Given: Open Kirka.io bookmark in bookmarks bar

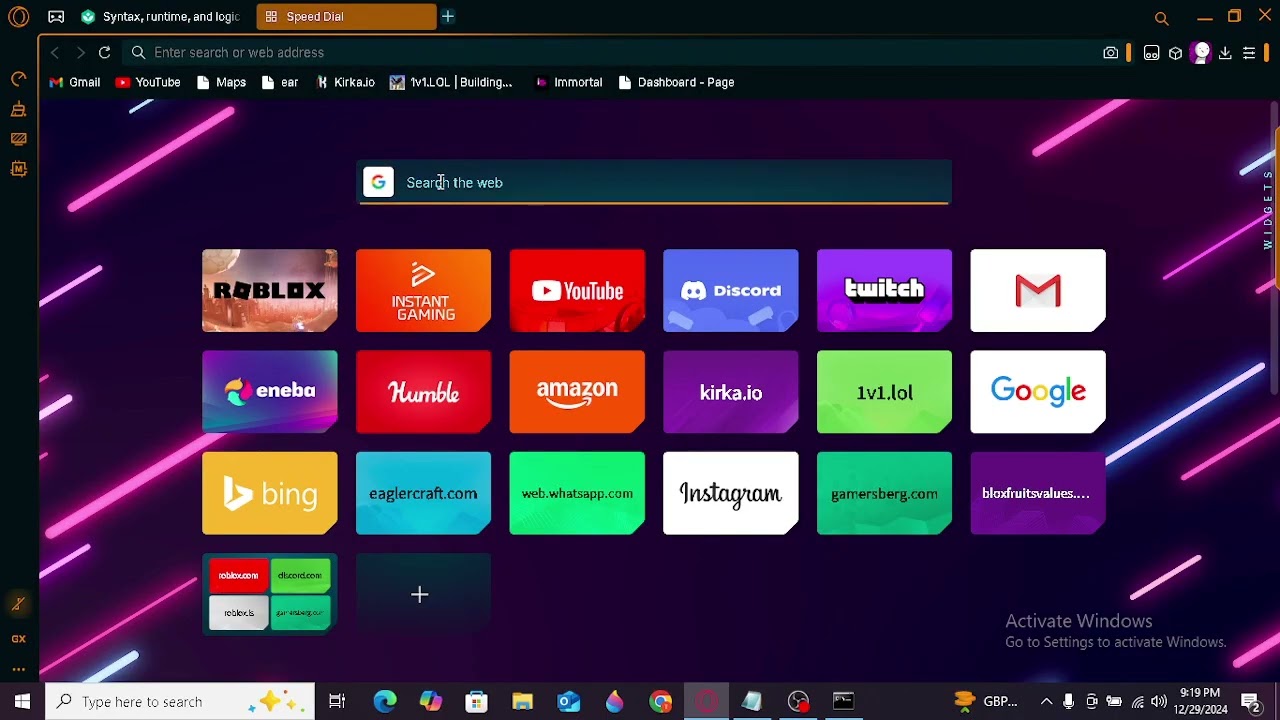Looking at the screenshot, I should point(345,82).
